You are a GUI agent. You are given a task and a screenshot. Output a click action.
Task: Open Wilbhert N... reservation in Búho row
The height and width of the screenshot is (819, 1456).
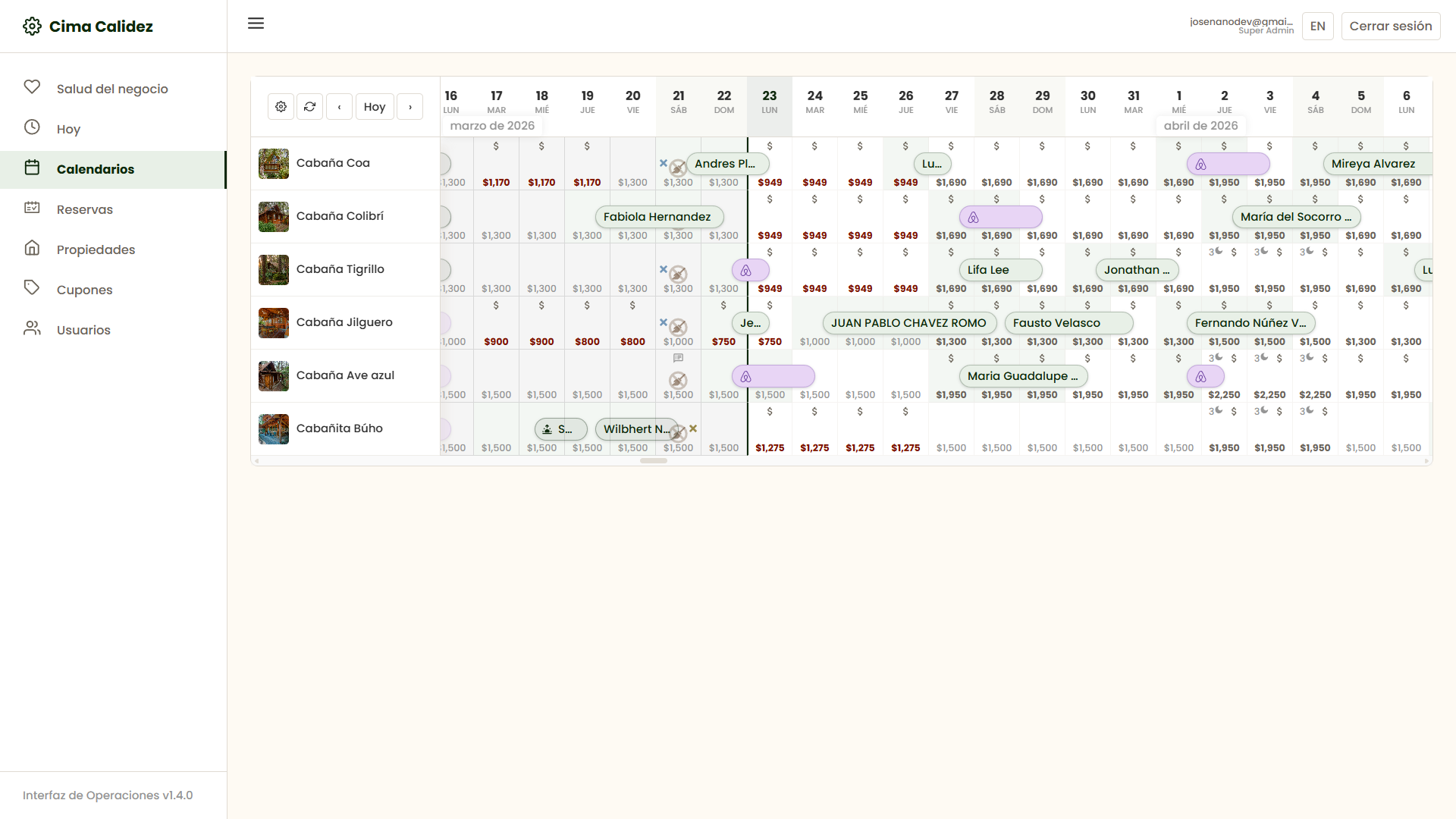click(x=637, y=429)
